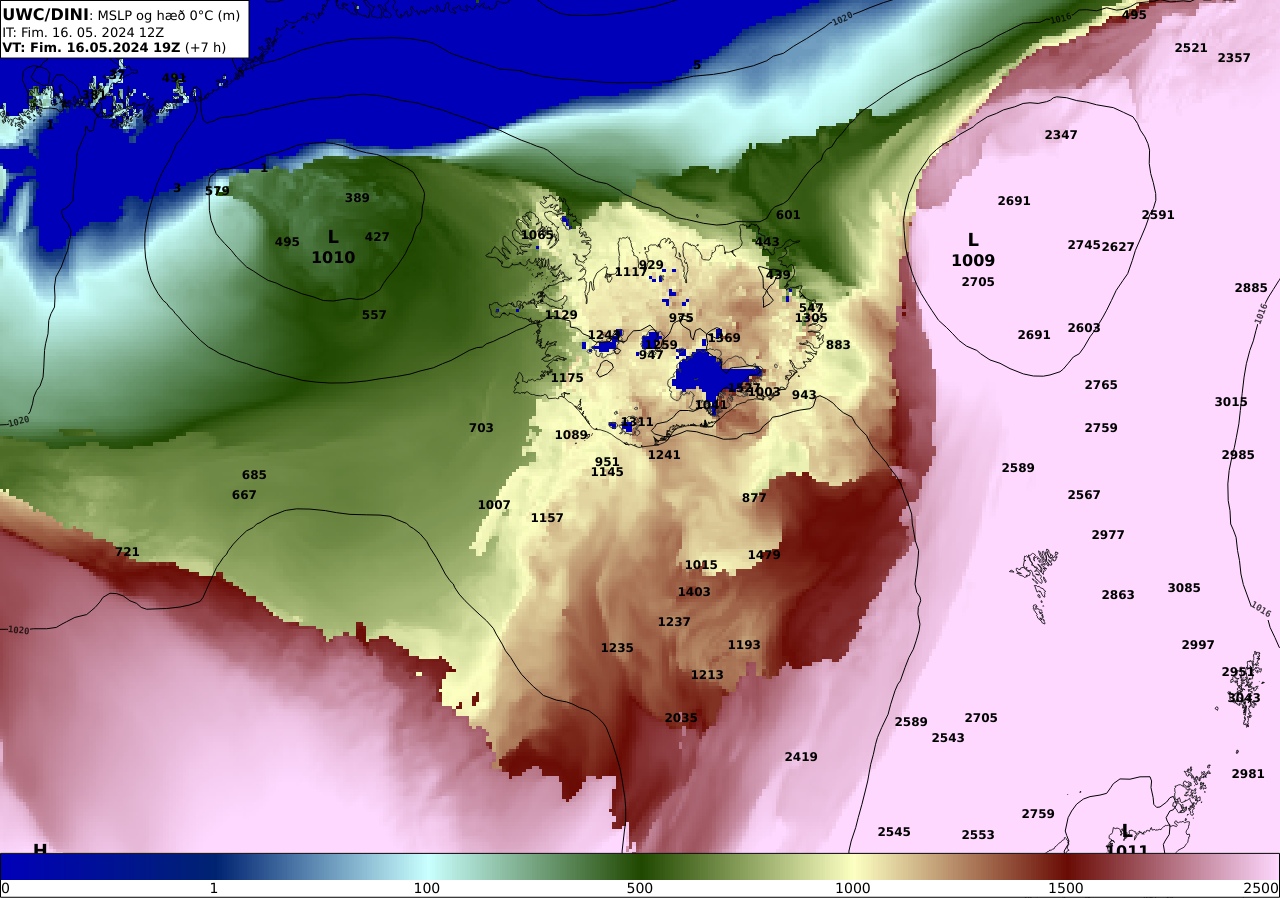This screenshot has width=1280, height=898.
Task: Click the value 2553 near the bottom
Action: (x=978, y=835)
